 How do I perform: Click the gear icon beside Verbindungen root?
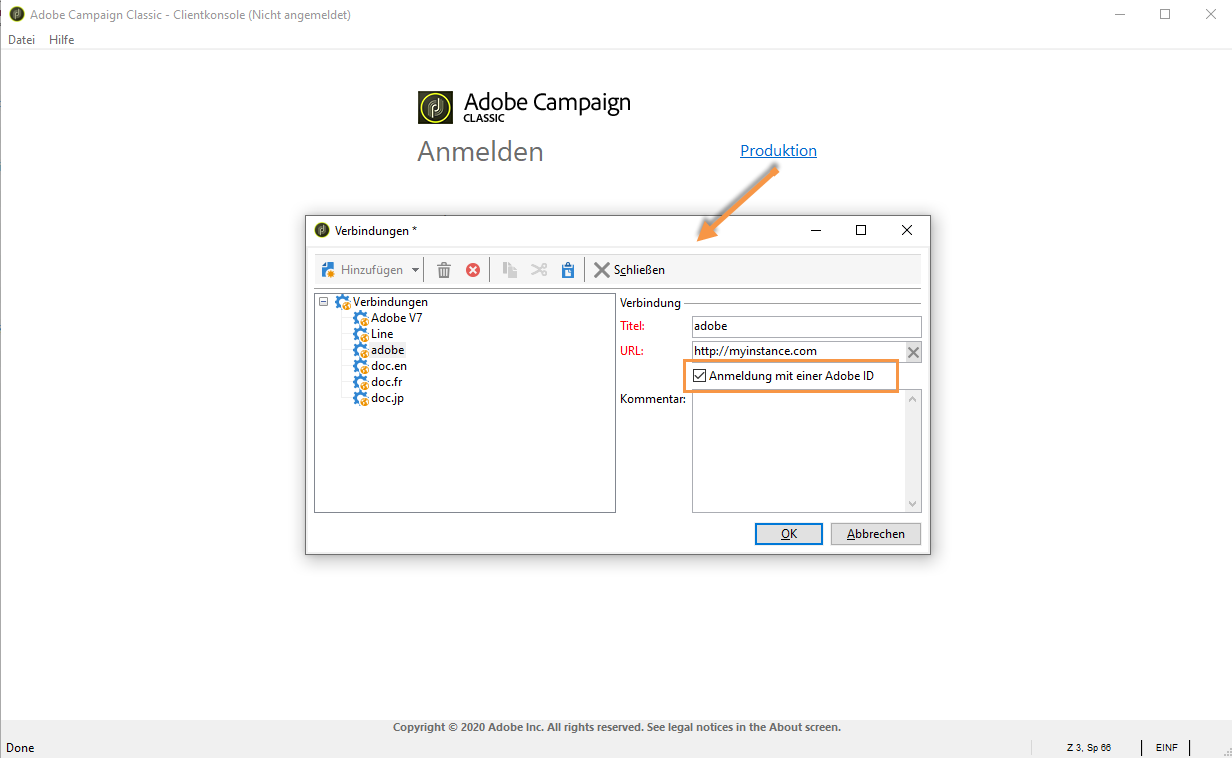tap(343, 301)
